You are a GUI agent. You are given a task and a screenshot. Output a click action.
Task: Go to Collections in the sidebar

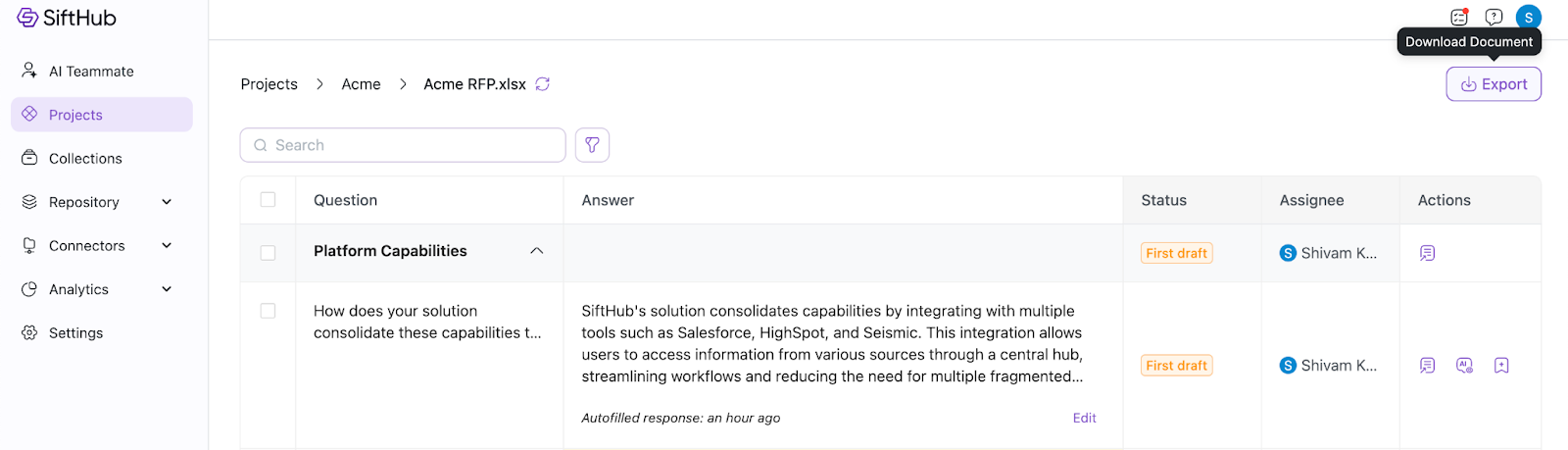tap(85, 159)
